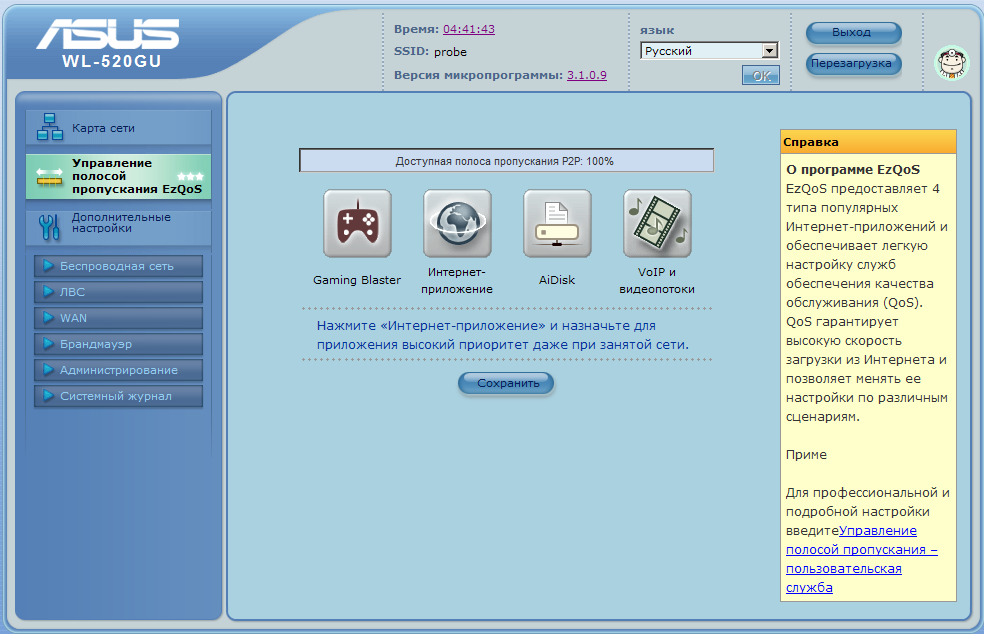Screen dimensions: 984x634
Task: Open Дополнительные настройки section
Action: pos(119,227)
